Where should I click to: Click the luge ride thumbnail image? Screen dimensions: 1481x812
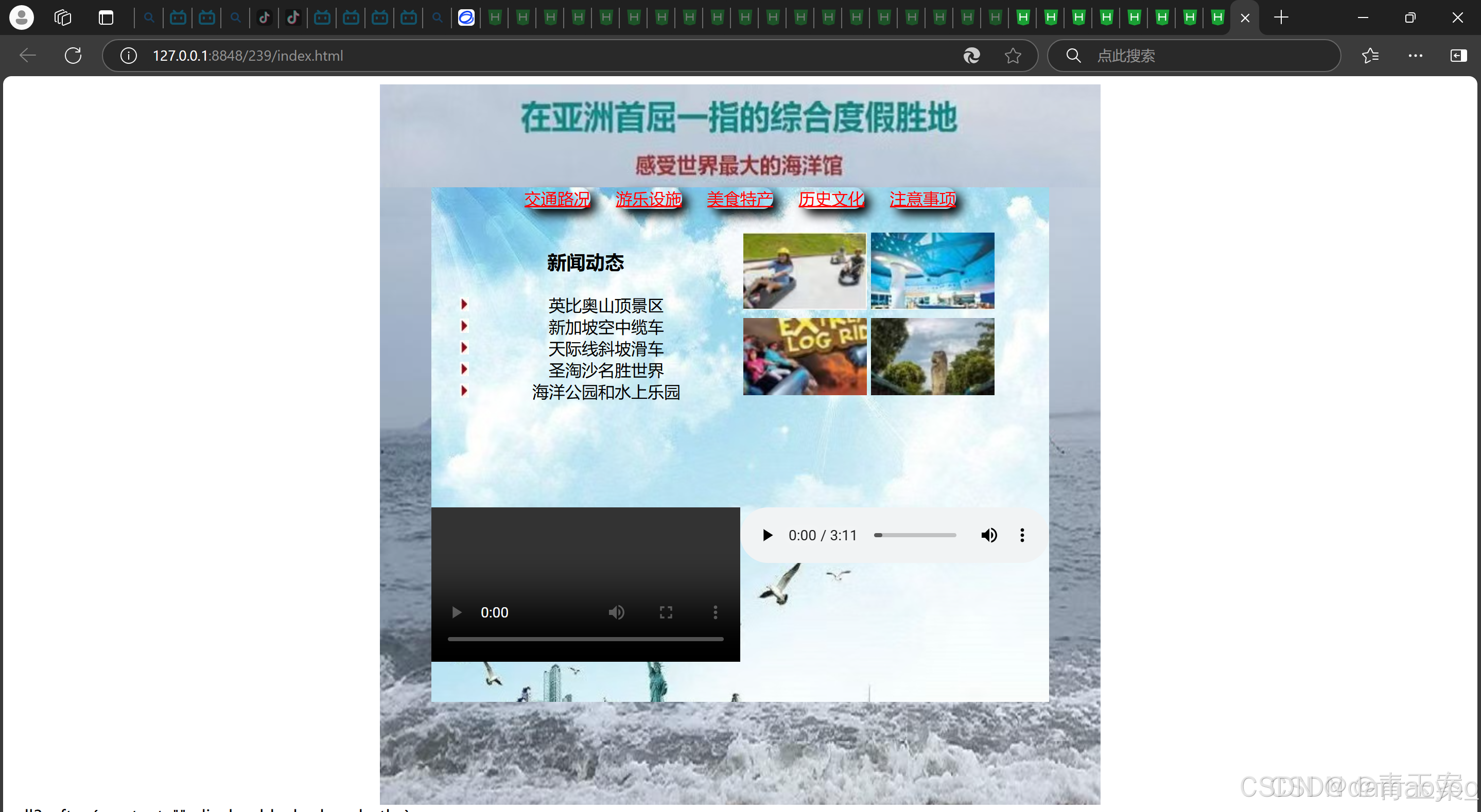click(804, 271)
